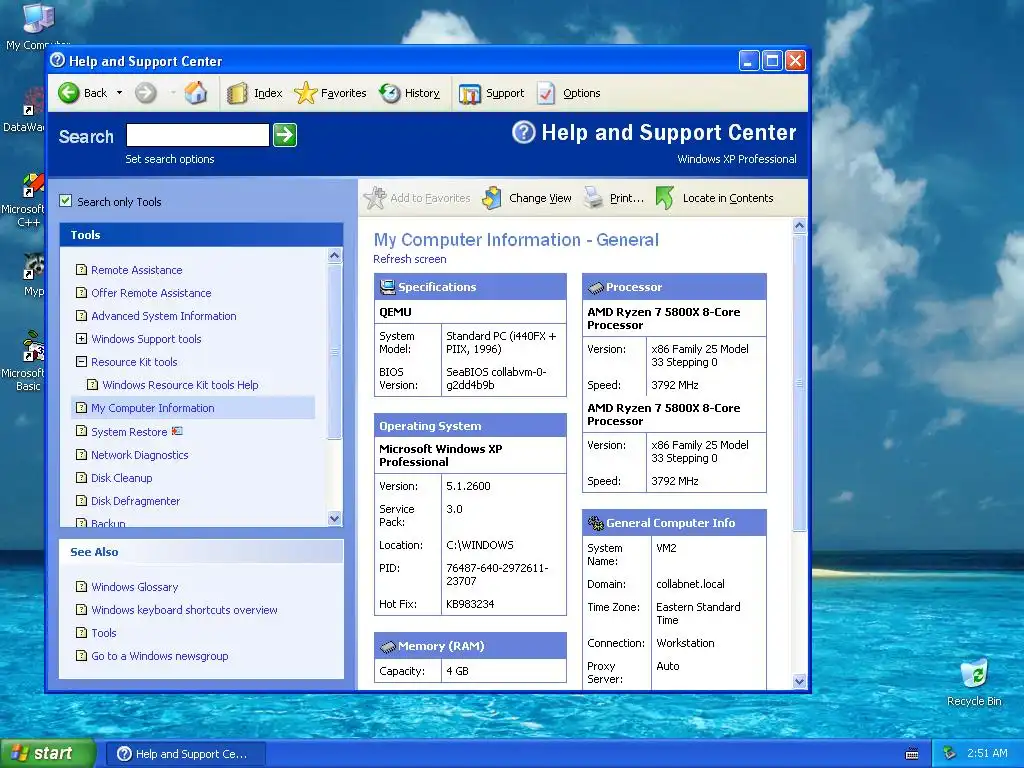Click Help and Support taskbar button
1024x768 pixels.
coord(185,754)
